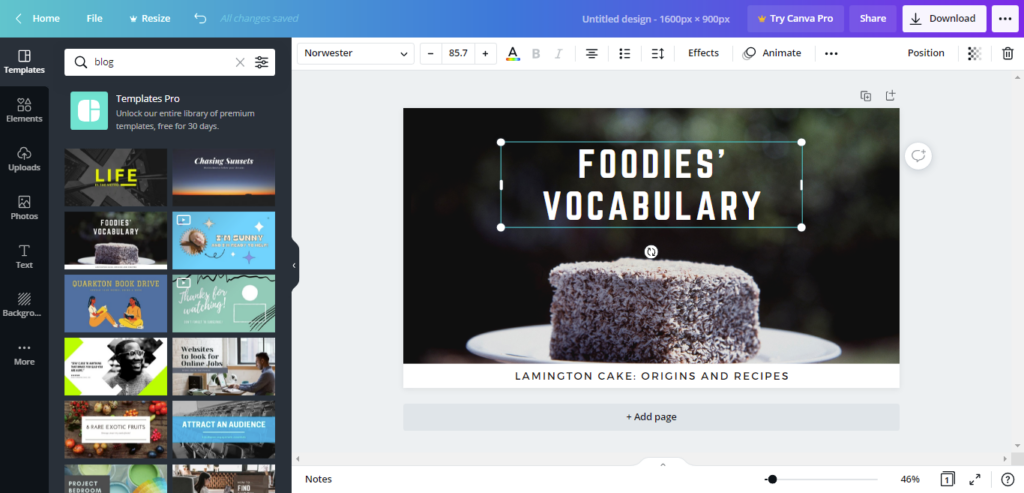Open the Norwester font dropdown
The image size is (1024, 493).
tap(355, 53)
